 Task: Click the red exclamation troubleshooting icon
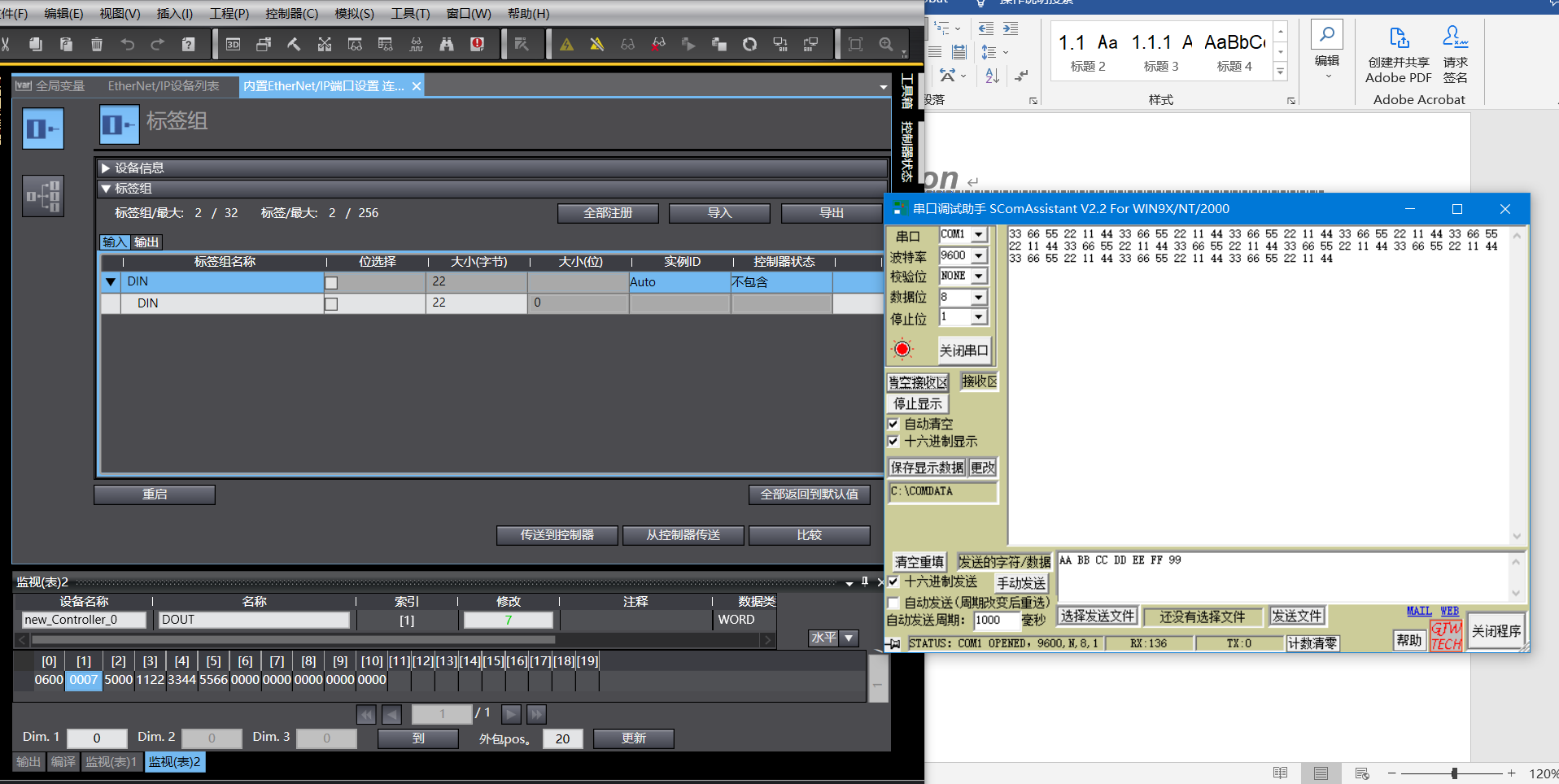coord(478,44)
